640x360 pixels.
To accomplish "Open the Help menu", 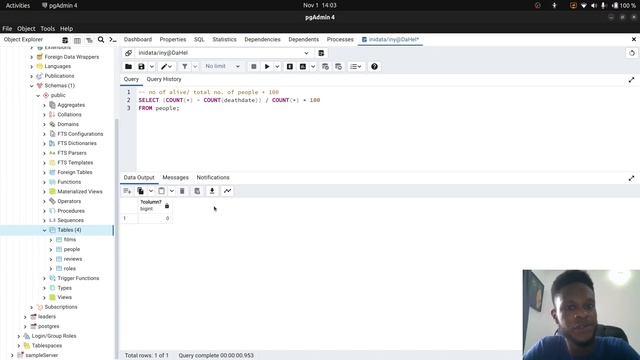I will 66,29.
